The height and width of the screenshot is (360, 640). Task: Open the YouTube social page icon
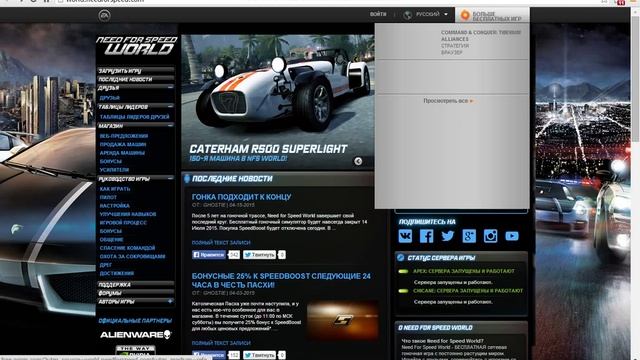pyautogui.click(x=512, y=236)
